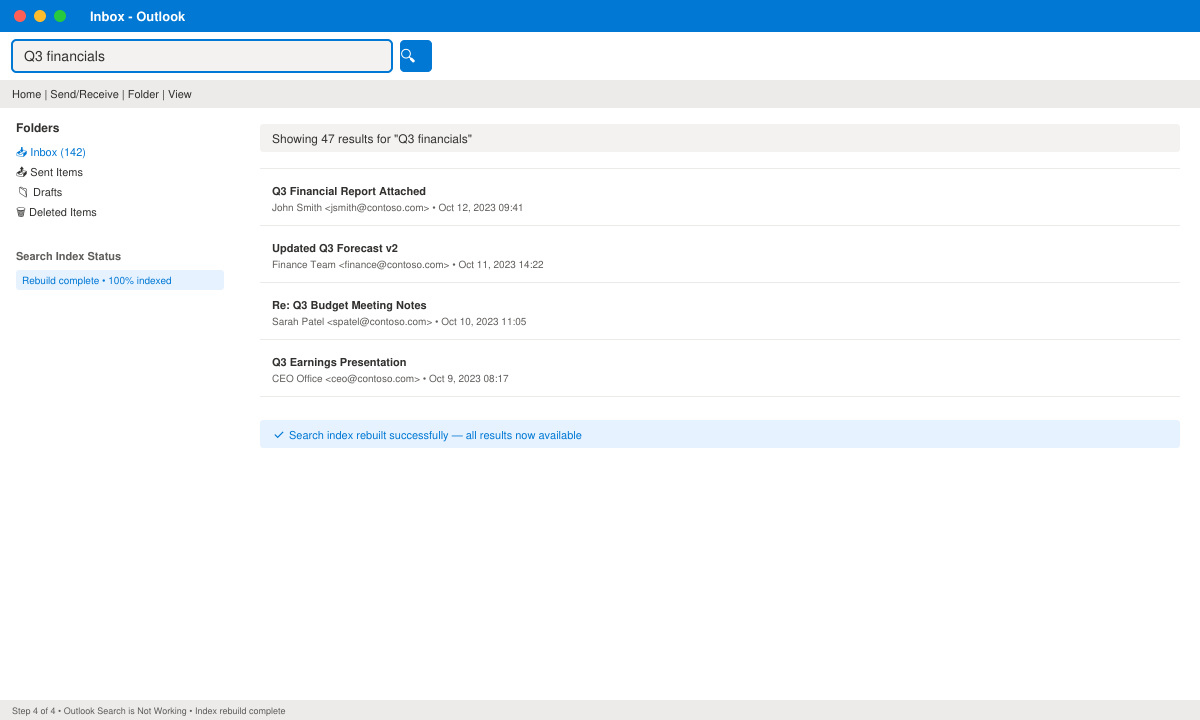Click Rebuild complete 100% indexed status
The image size is (1200, 720).
pyautogui.click(x=120, y=280)
